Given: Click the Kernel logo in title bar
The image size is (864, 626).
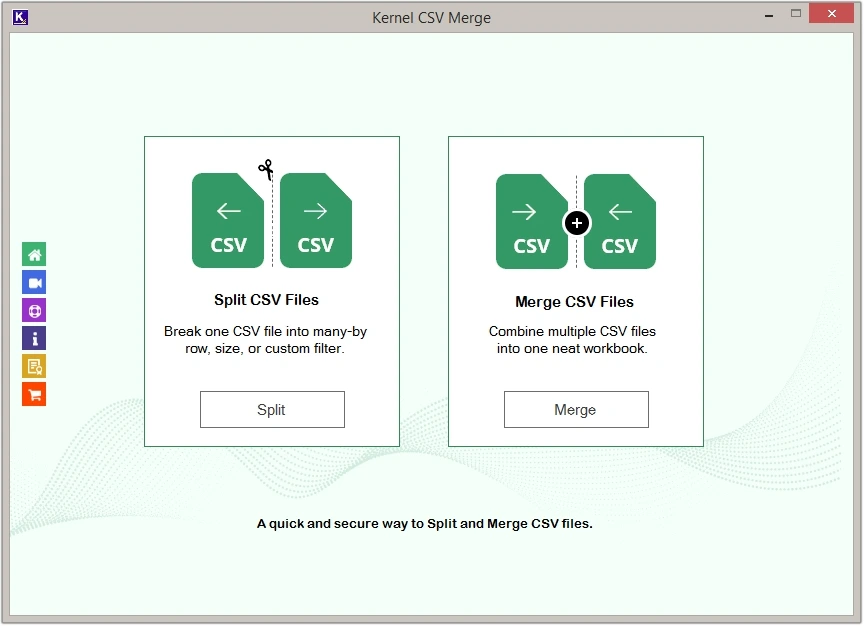Looking at the screenshot, I should coord(20,18).
